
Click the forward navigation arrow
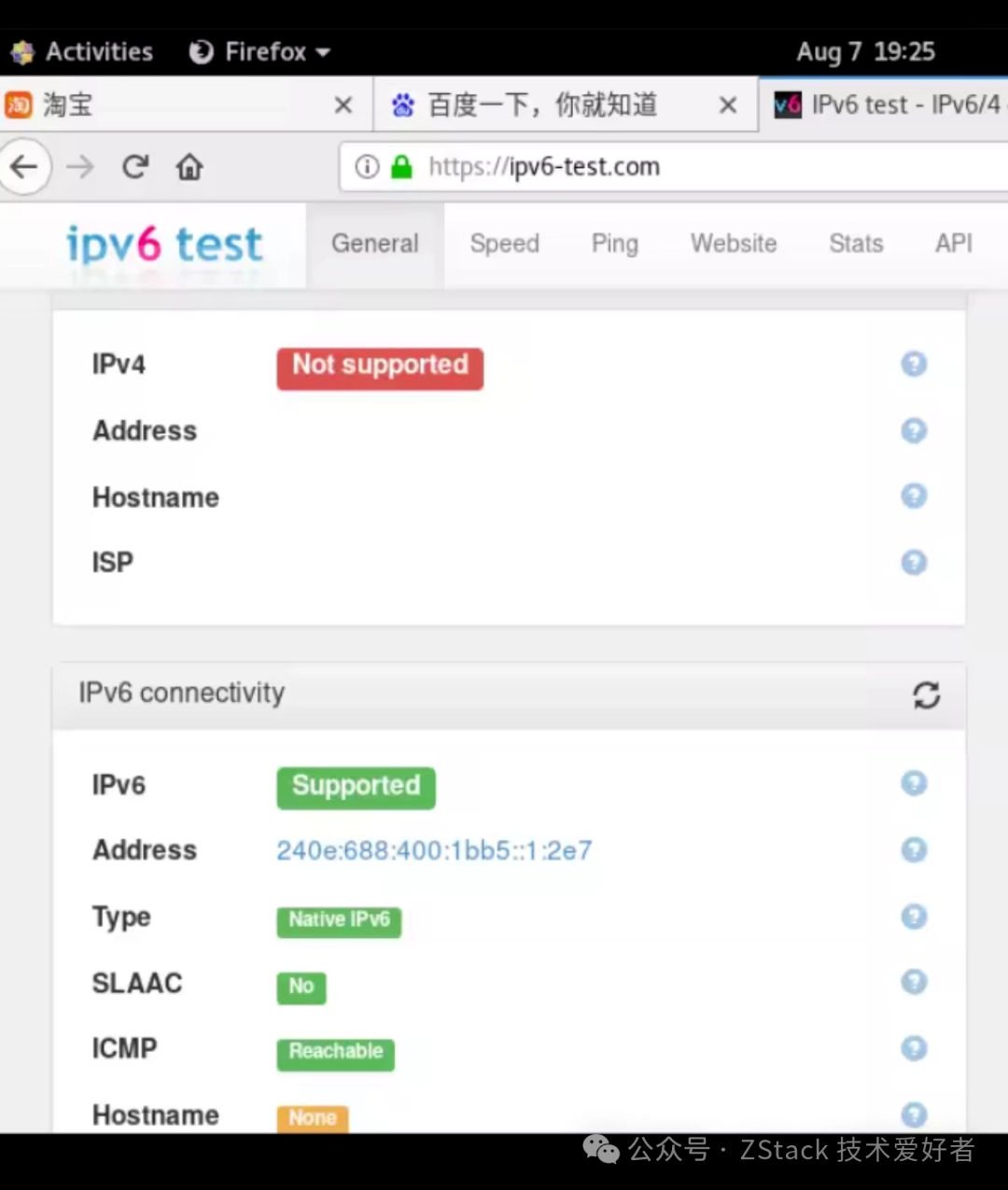(79, 166)
